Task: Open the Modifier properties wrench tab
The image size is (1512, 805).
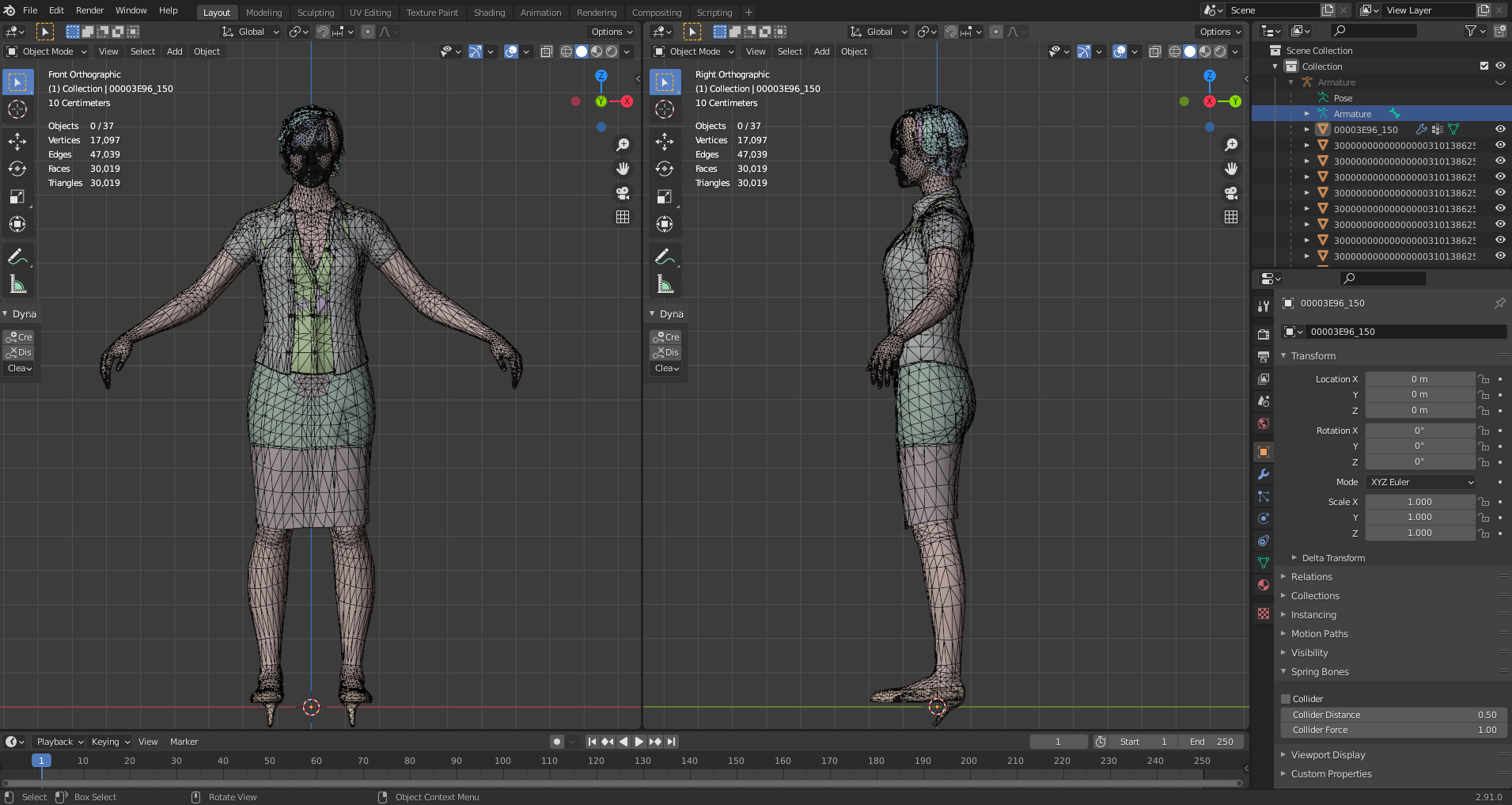Action: [x=1264, y=474]
